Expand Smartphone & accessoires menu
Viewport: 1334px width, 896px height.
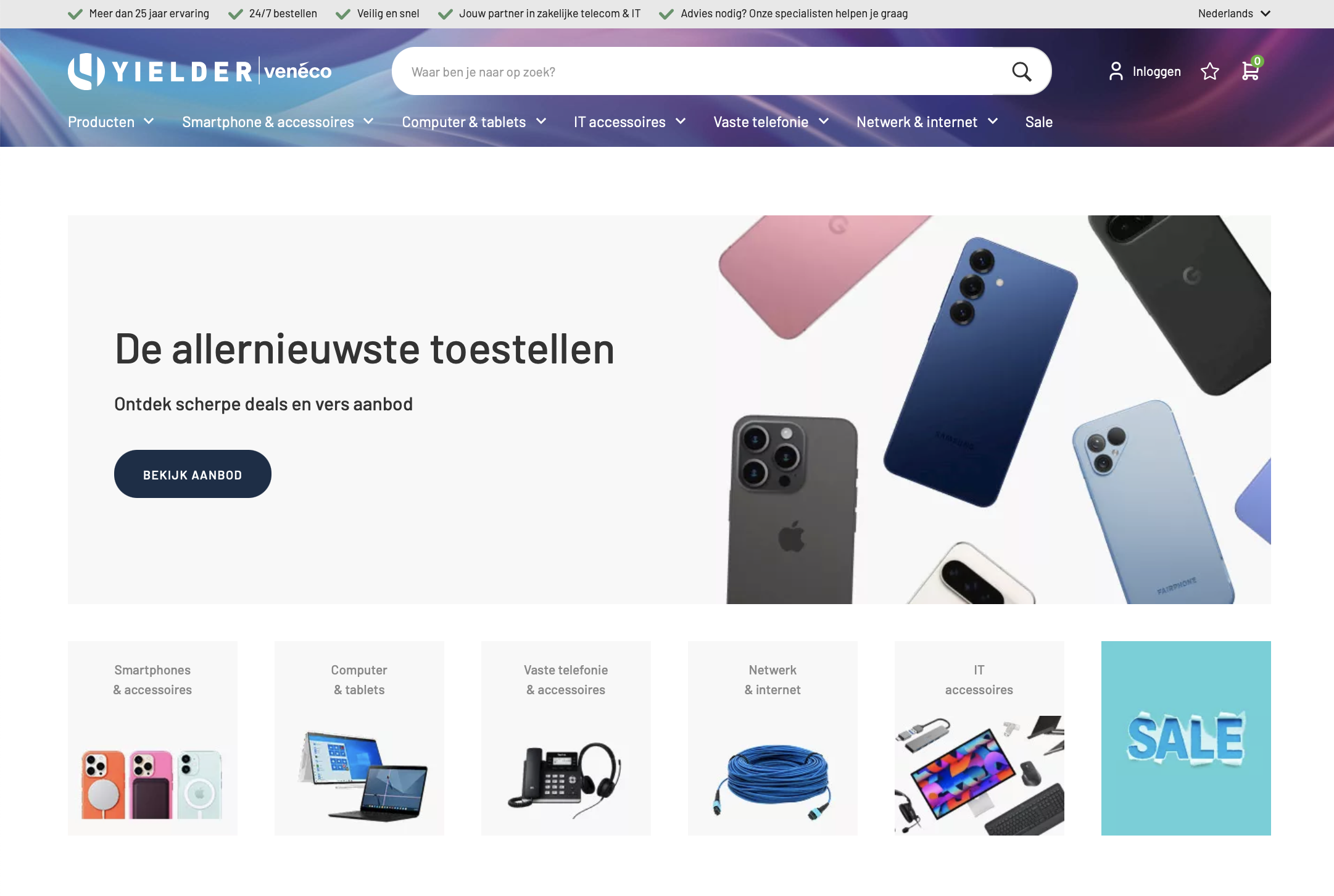(278, 122)
